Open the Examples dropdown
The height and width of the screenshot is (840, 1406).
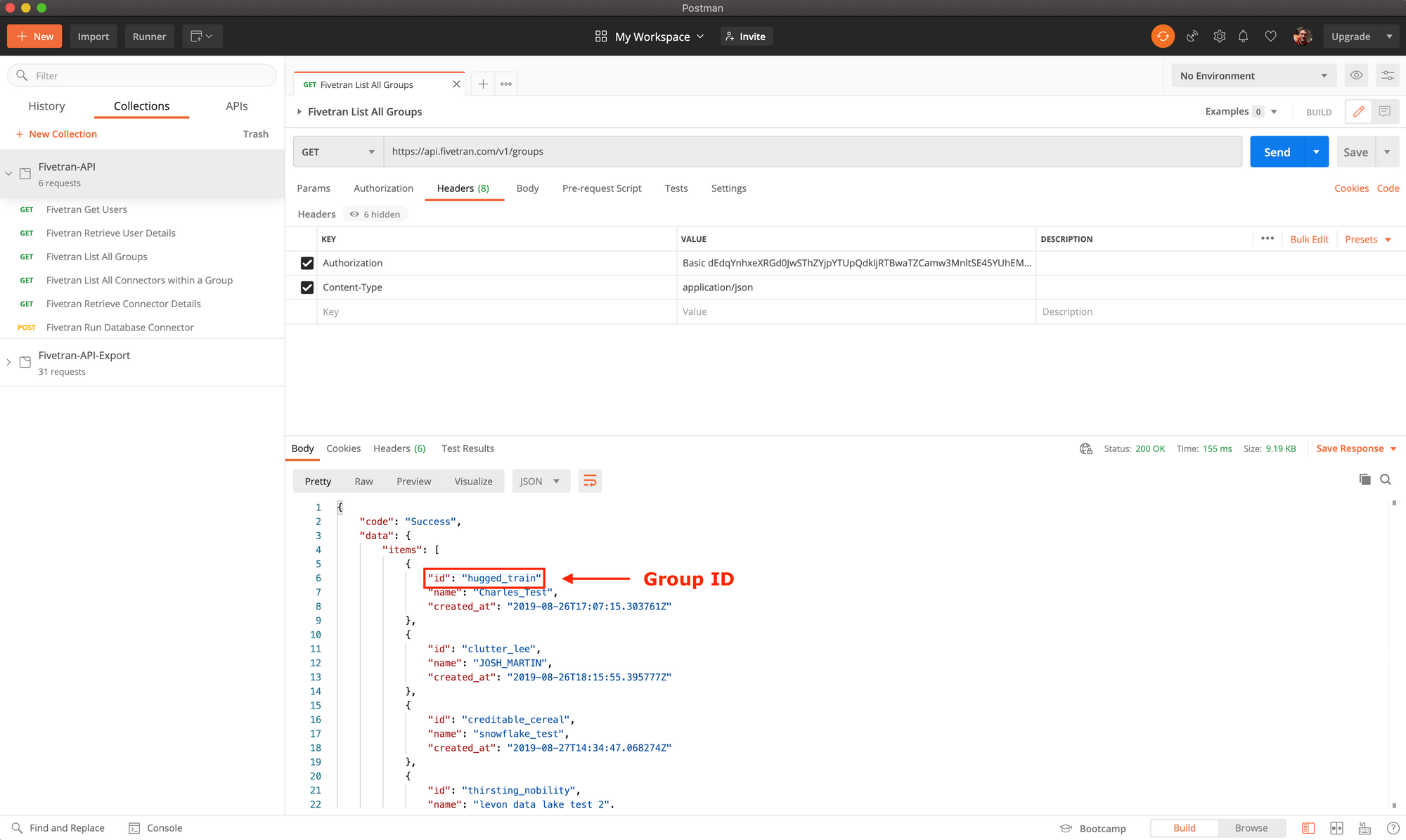pos(1241,112)
